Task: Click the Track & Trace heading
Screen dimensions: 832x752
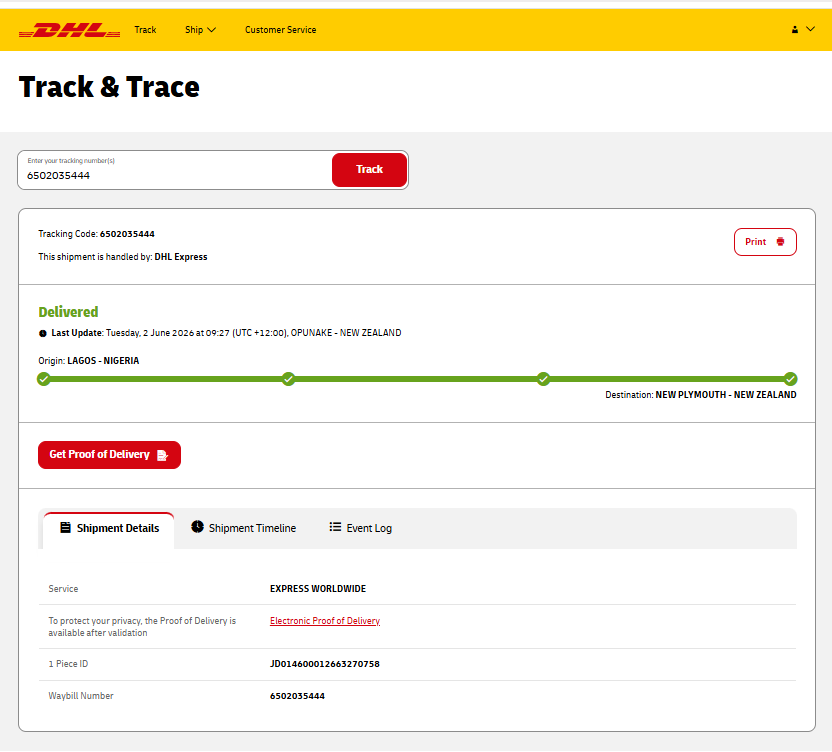Action: [x=109, y=87]
